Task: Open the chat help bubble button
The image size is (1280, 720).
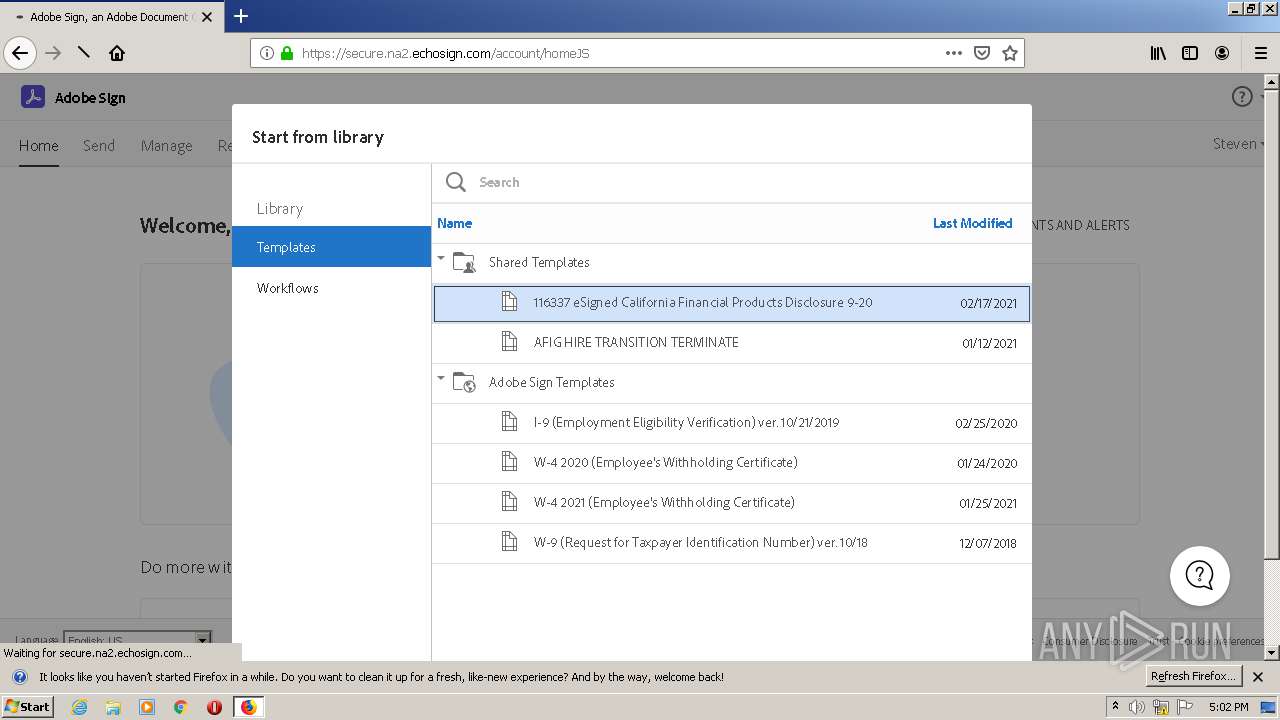Action: (1199, 576)
